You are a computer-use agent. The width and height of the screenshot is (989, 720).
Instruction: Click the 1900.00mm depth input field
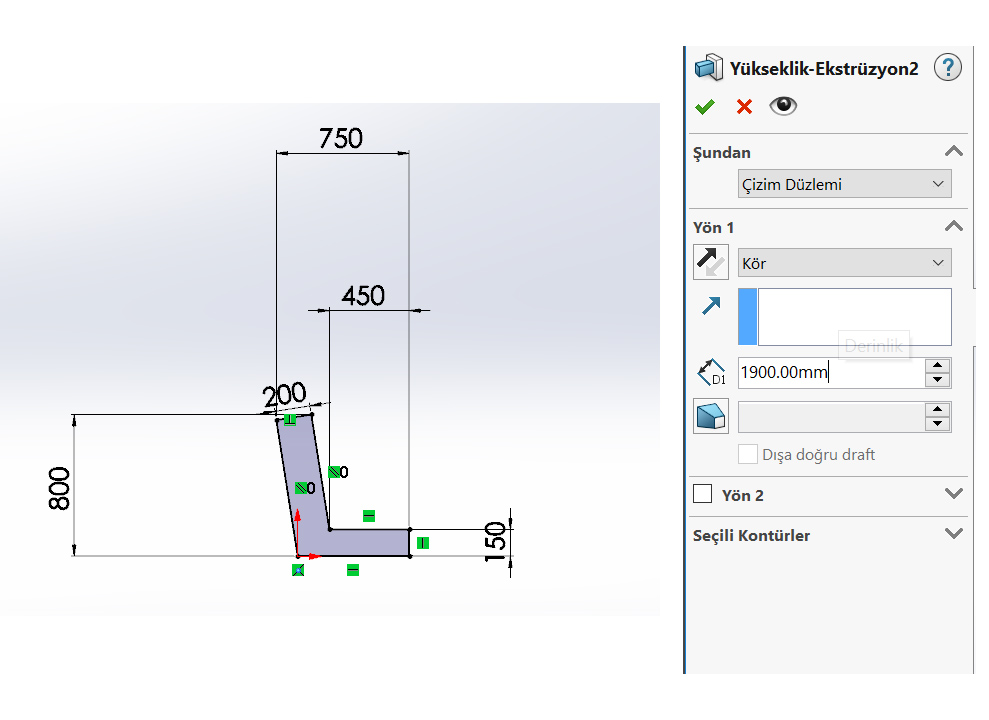(831, 373)
